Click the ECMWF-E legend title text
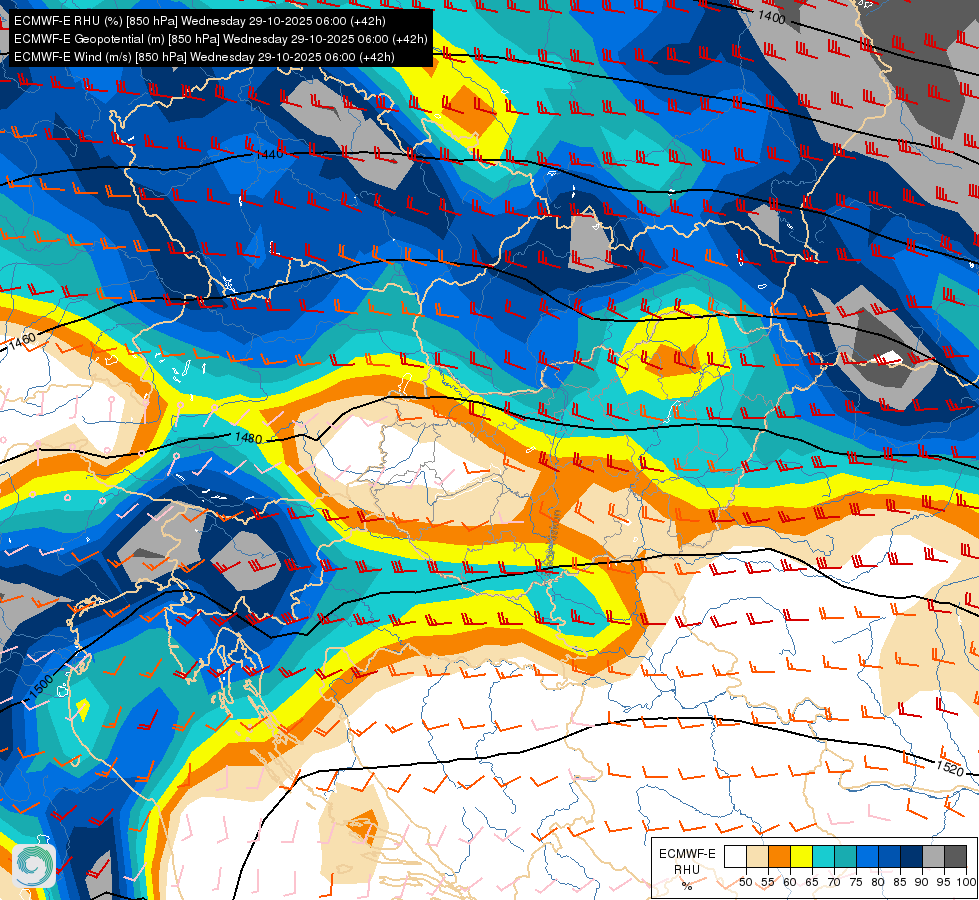Image resolution: width=979 pixels, height=900 pixels. click(687, 854)
